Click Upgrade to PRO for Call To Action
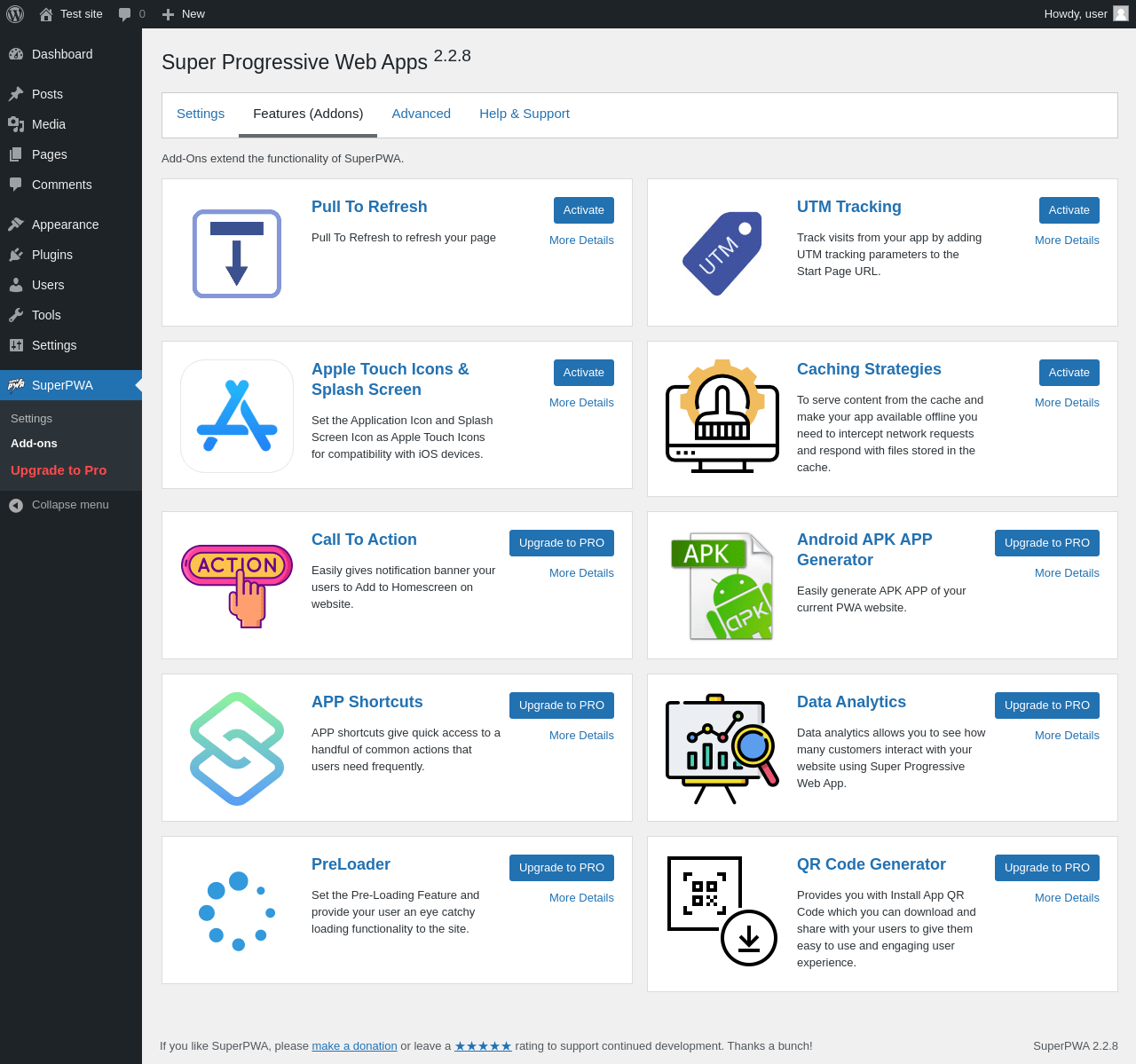This screenshot has height=1064, width=1136. (562, 543)
